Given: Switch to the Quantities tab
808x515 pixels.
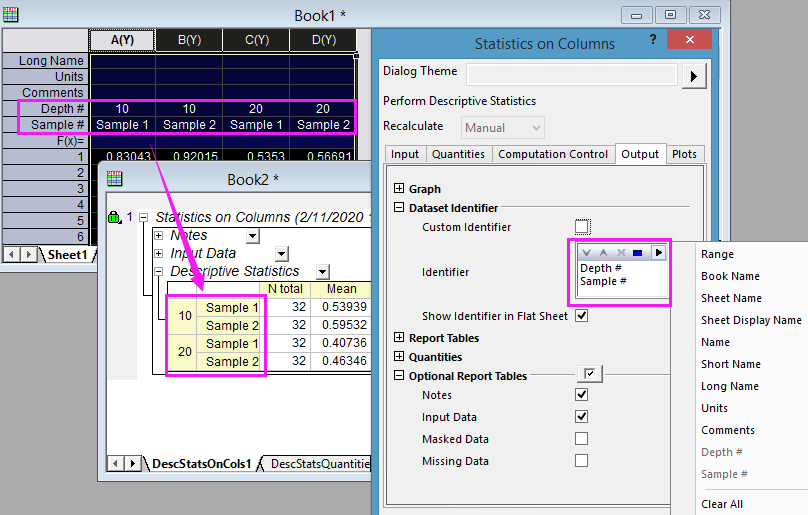Looking at the screenshot, I should [458, 154].
